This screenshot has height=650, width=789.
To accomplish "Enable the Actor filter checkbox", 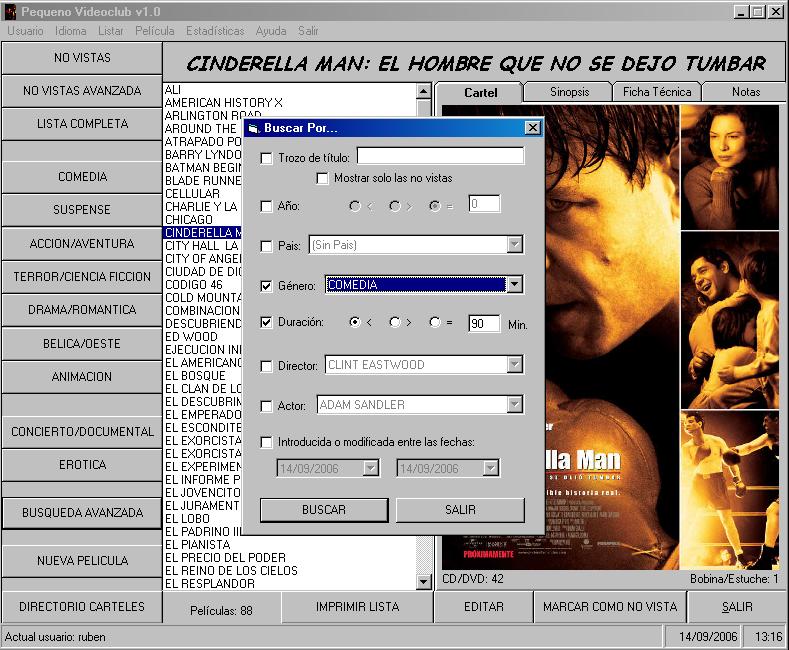I will point(266,406).
